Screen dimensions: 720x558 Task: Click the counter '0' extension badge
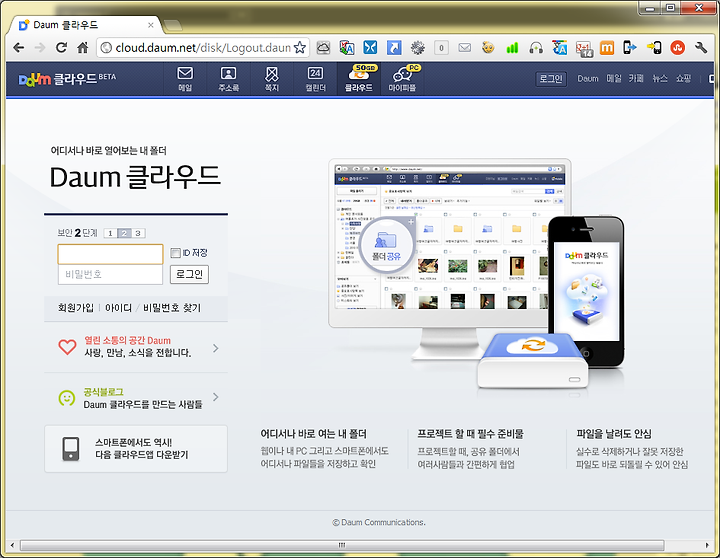tap(441, 48)
